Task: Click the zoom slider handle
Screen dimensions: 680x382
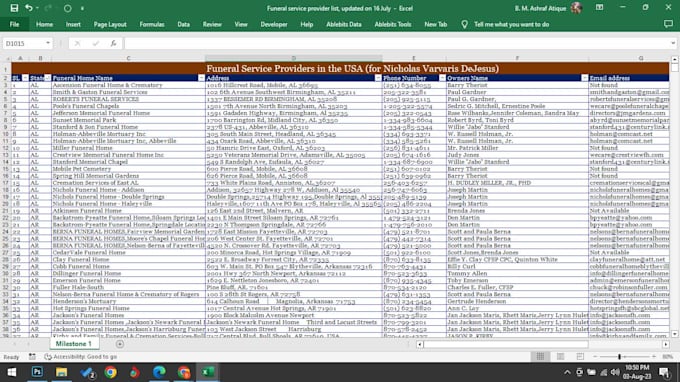Action: click(x=619, y=356)
